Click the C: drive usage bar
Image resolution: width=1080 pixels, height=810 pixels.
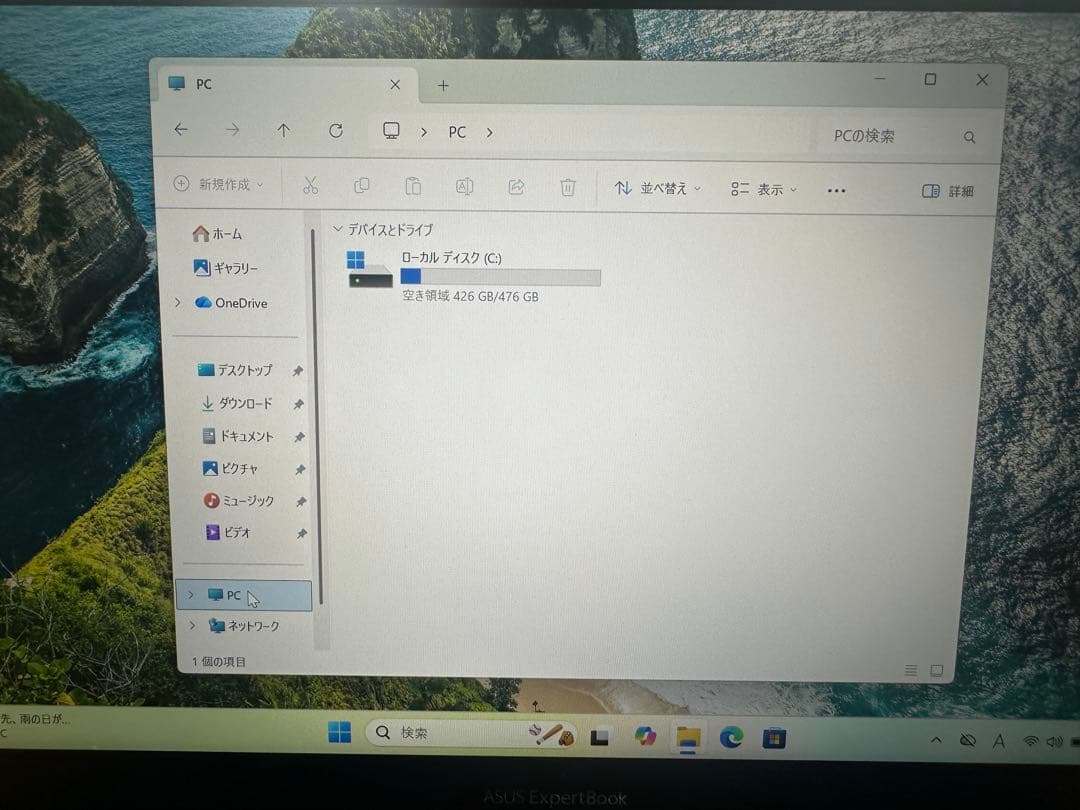(x=501, y=278)
